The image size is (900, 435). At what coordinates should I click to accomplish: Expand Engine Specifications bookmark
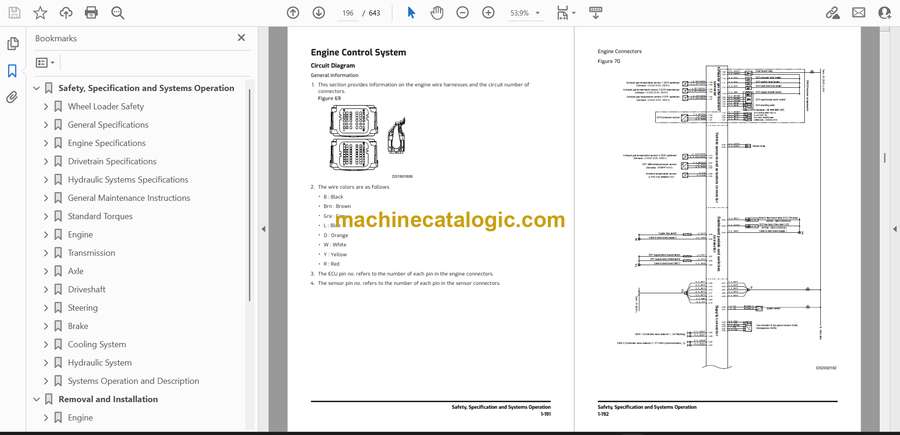[x=46, y=143]
